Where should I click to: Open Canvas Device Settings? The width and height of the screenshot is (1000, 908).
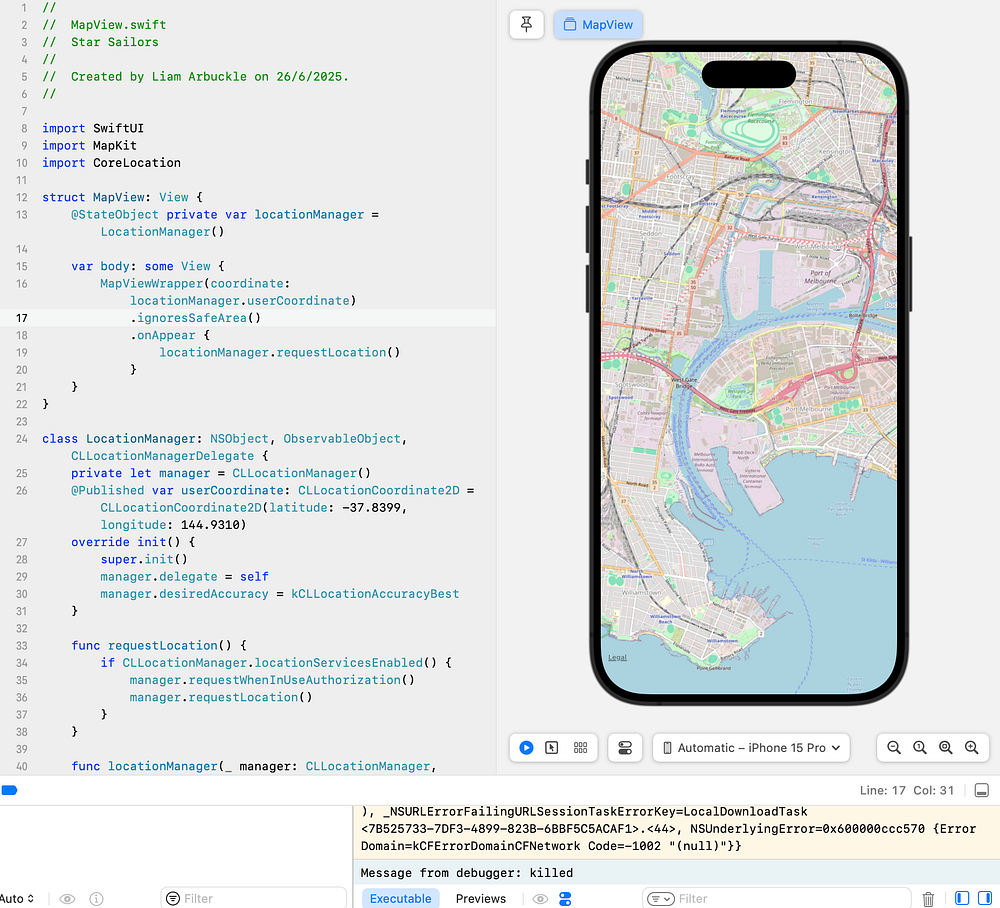tap(625, 748)
